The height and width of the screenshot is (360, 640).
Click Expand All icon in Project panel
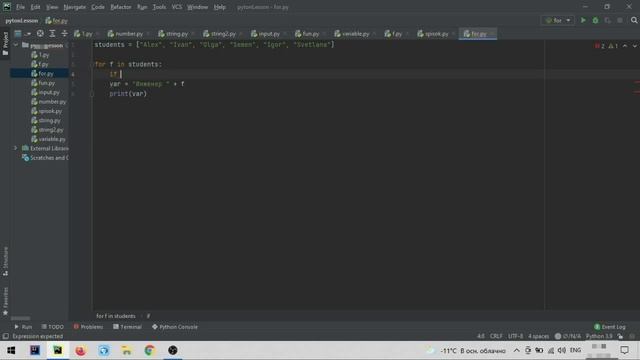[52, 34]
